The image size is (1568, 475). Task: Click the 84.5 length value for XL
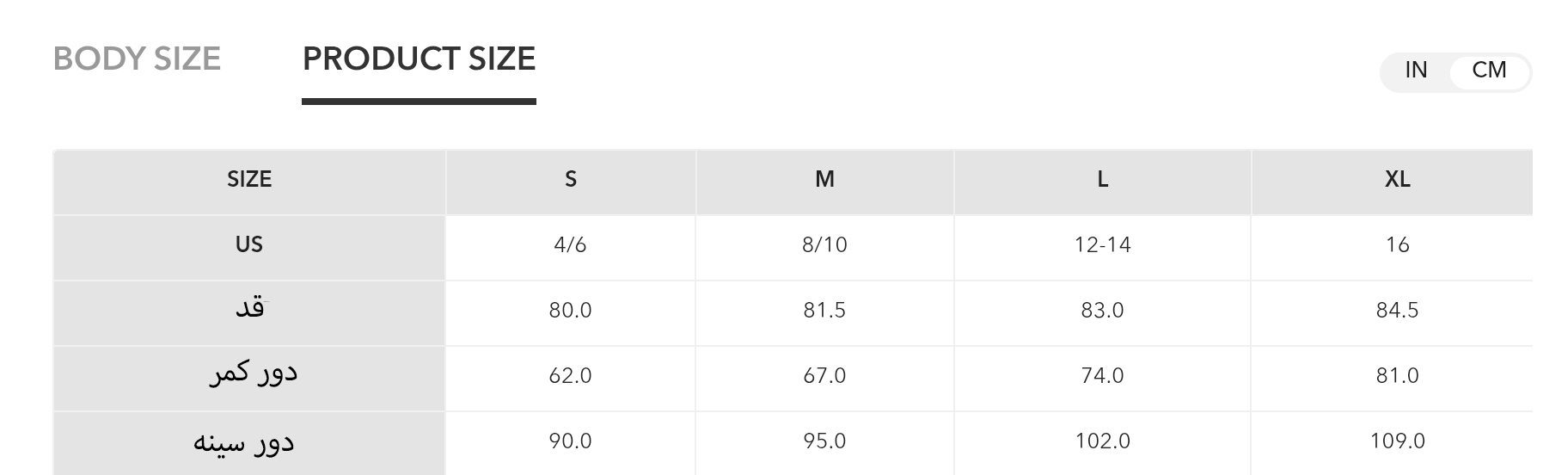tap(1397, 311)
